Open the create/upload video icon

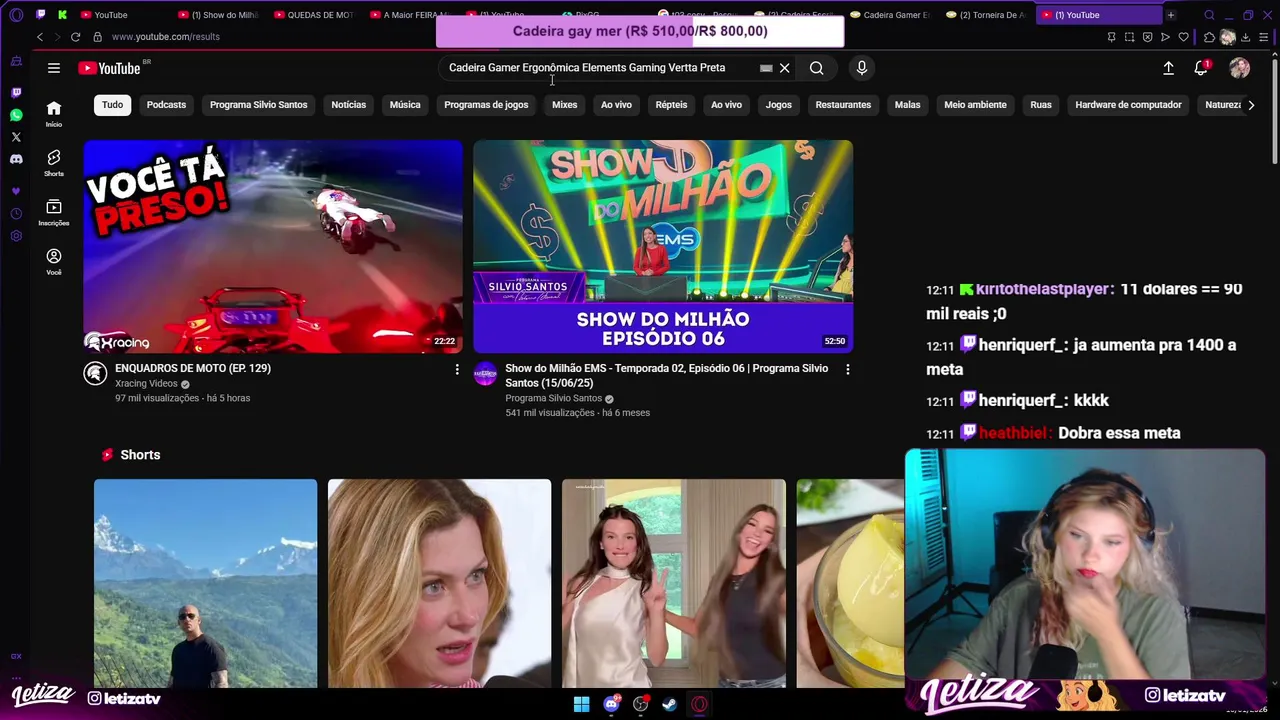[x=1168, y=68]
